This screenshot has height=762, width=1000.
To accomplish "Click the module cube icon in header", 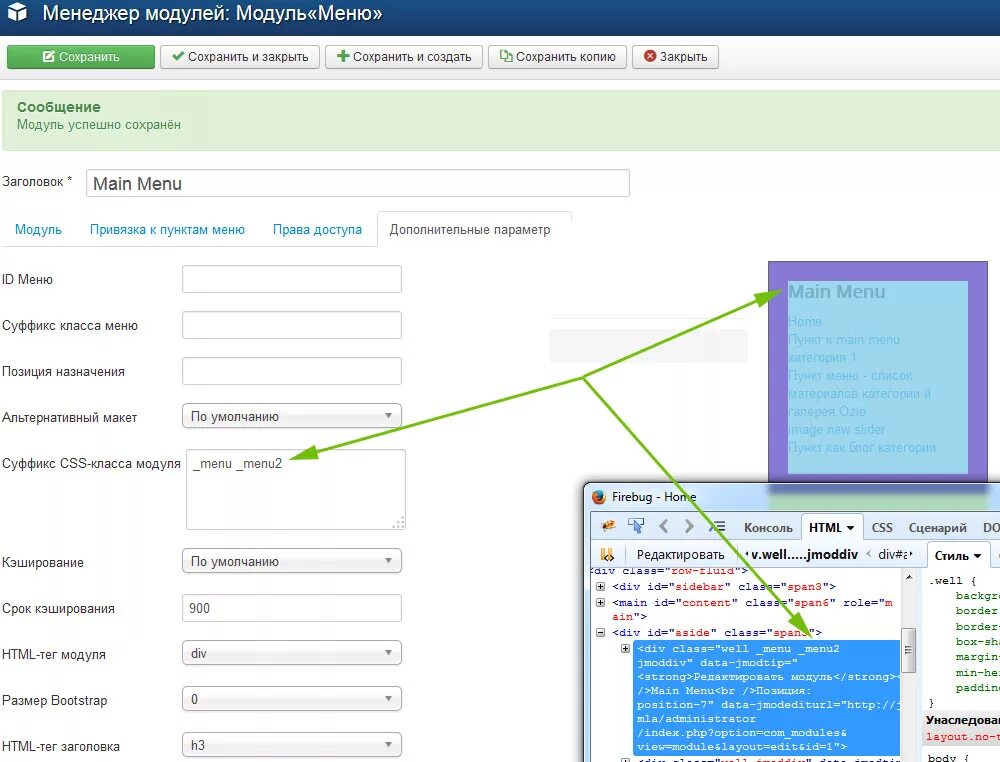I will [x=18, y=11].
